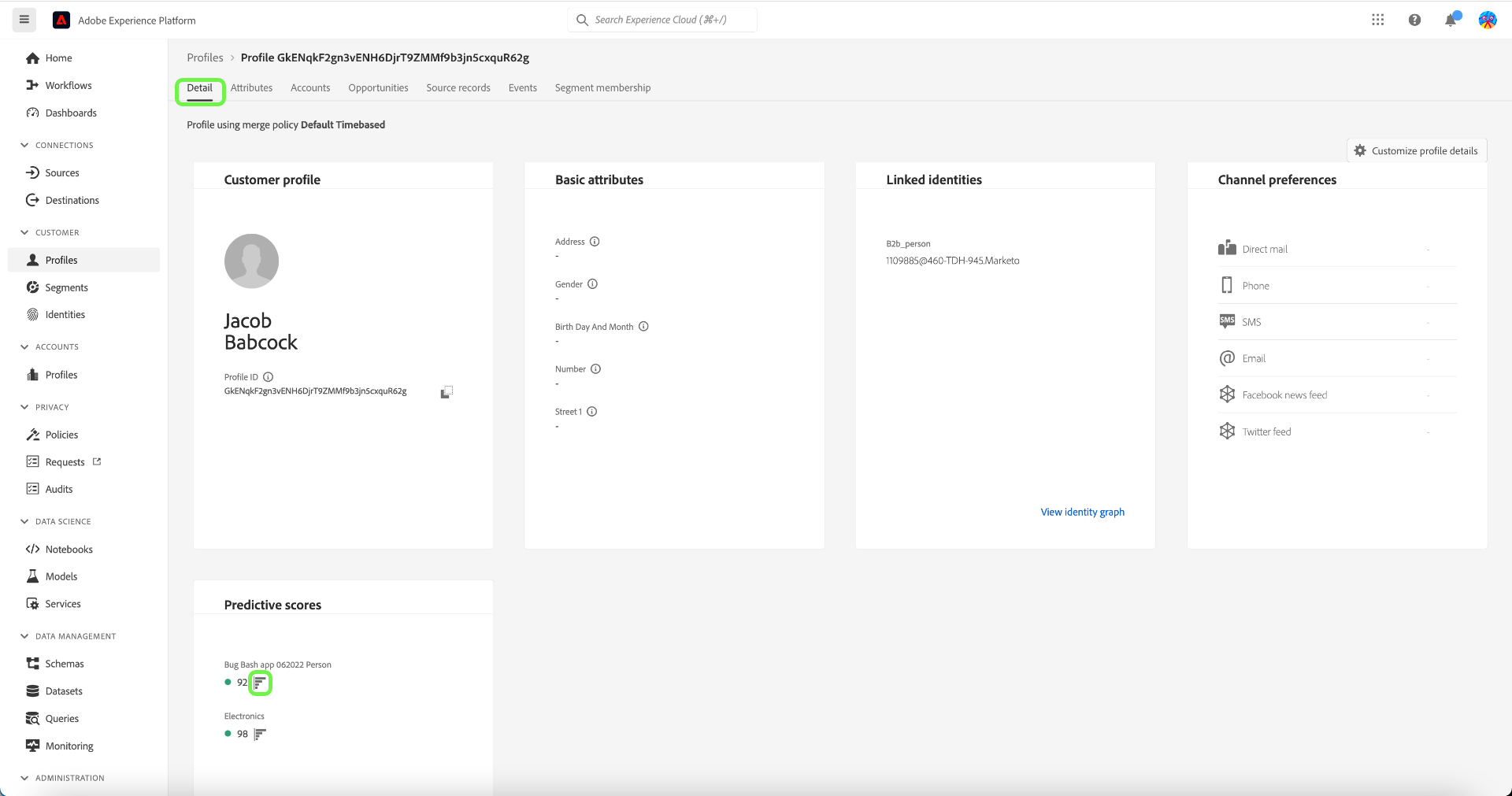
Task: Show info for Birth Day And Month
Action: tap(643, 327)
